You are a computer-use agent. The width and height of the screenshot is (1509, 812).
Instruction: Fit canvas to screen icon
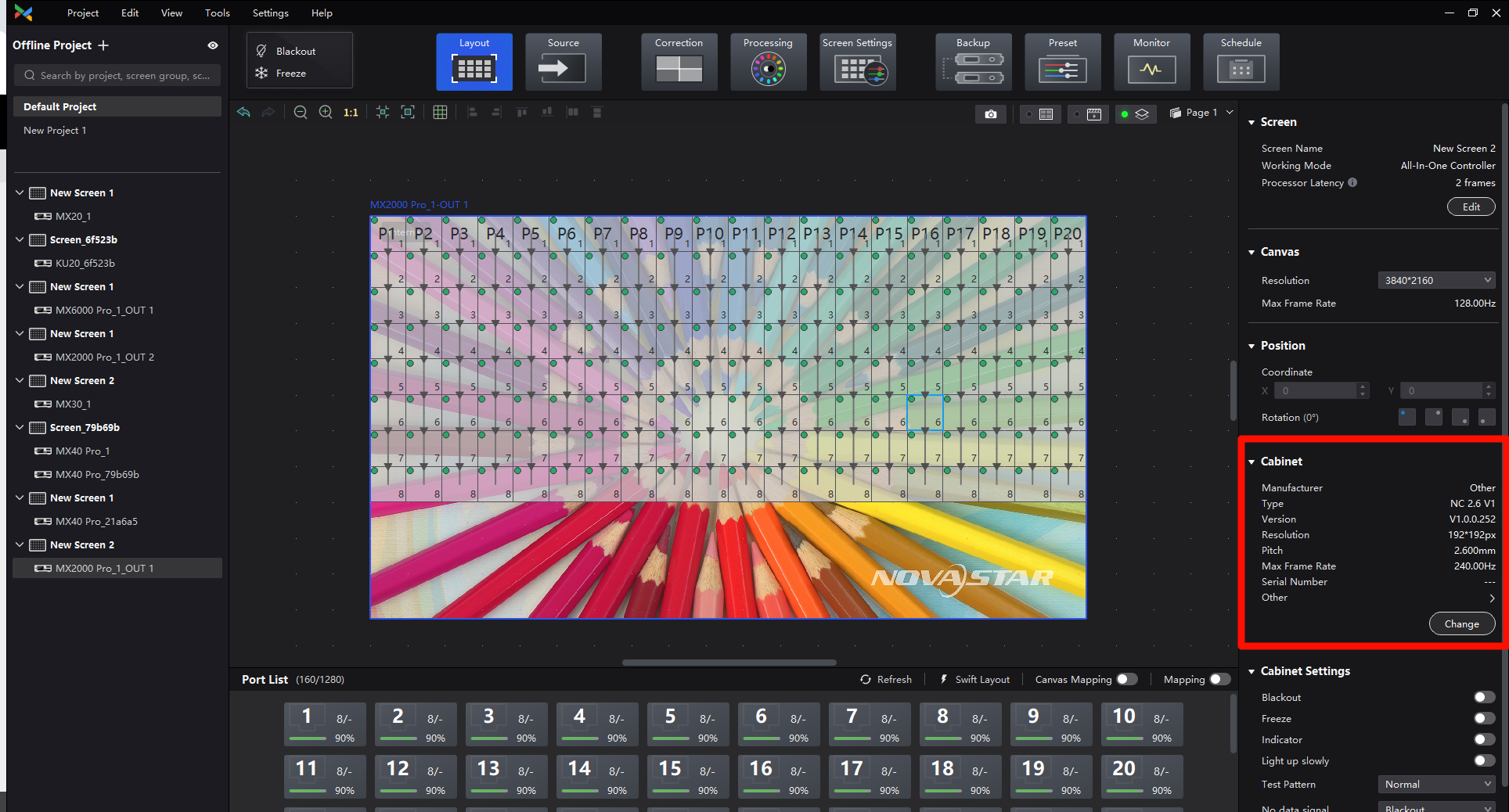pos(408,113)
